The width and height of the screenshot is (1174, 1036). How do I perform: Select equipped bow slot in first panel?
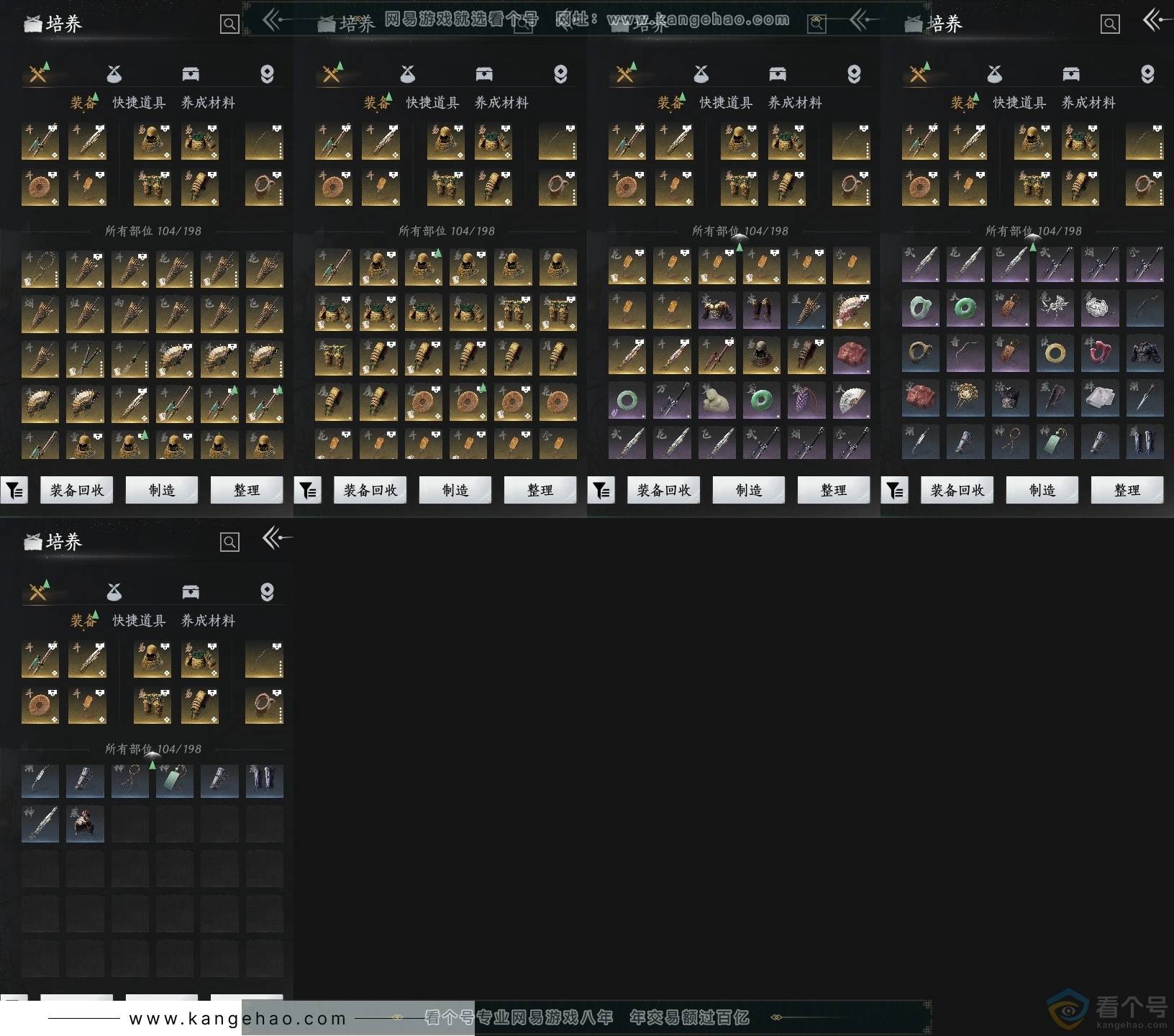click(x=264, y=142)
